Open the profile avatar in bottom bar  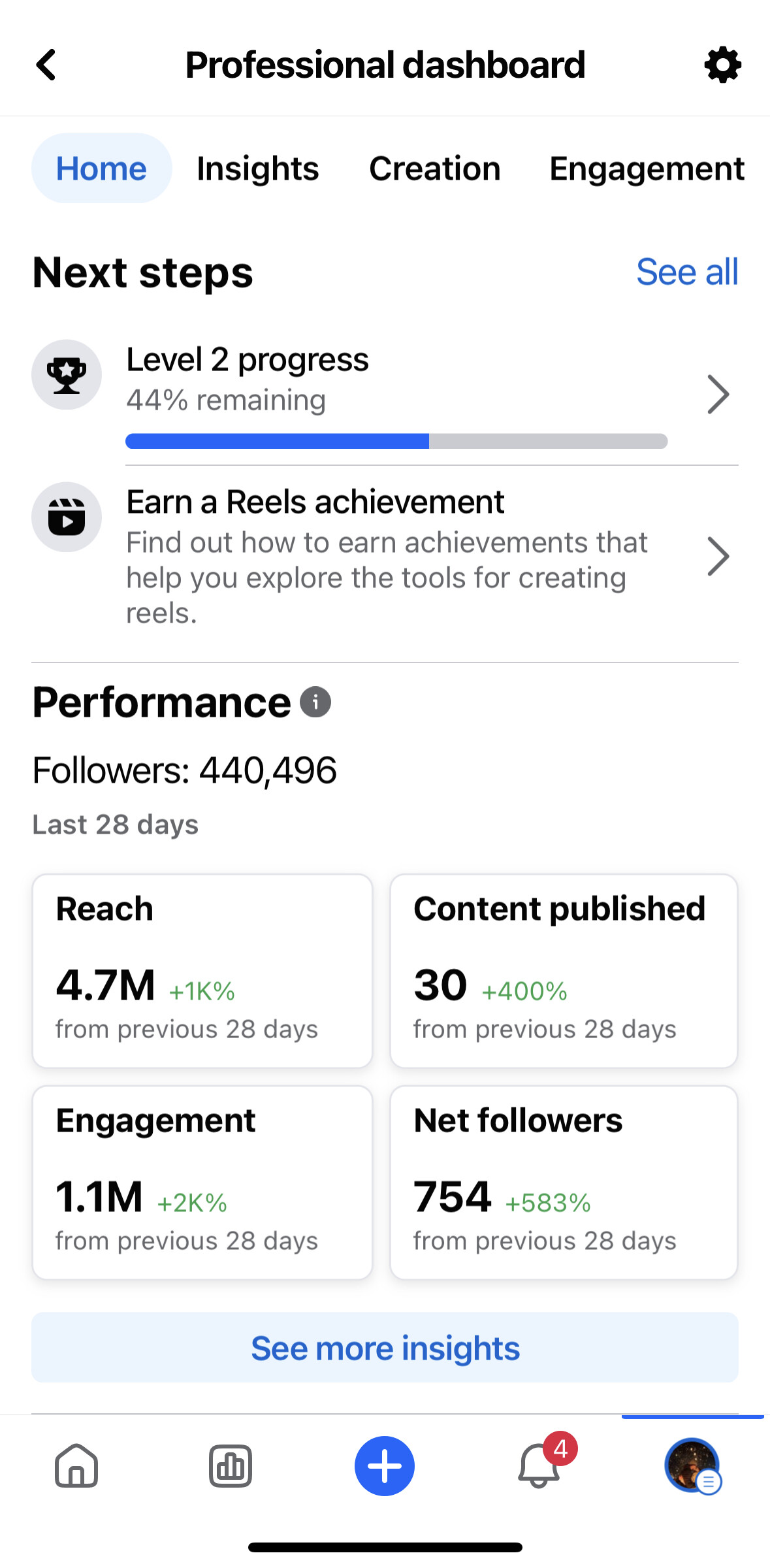pyautogui.click(x=692, y=1466)
